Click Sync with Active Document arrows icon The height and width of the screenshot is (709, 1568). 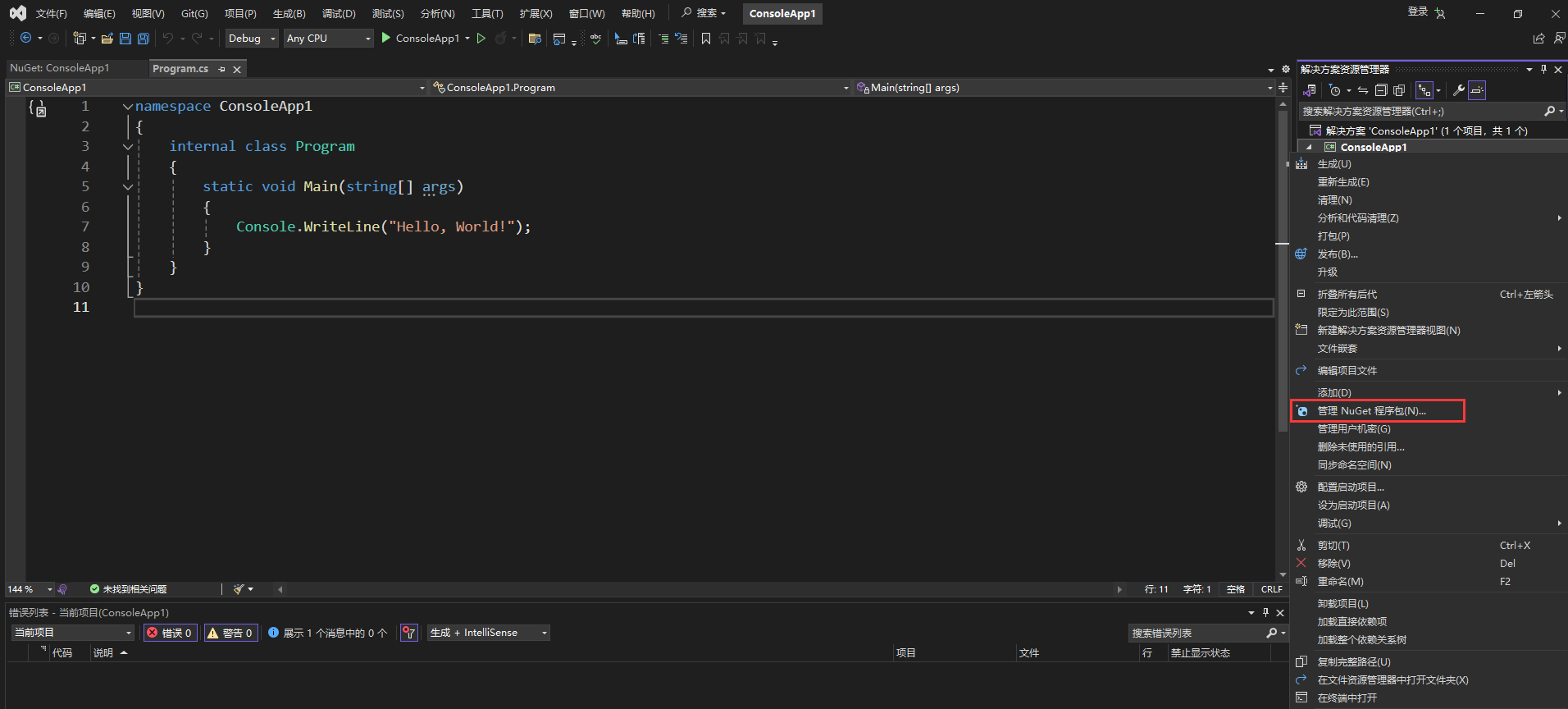tap(1362, 90)
